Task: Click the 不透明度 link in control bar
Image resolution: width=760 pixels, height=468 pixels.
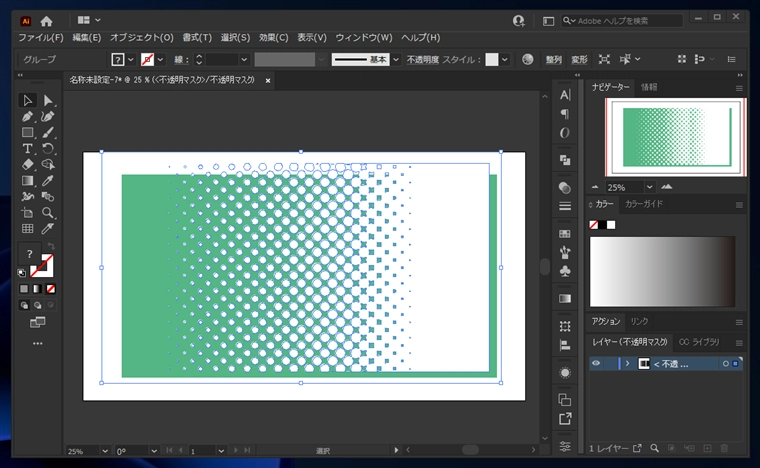Action: point(423,60)
